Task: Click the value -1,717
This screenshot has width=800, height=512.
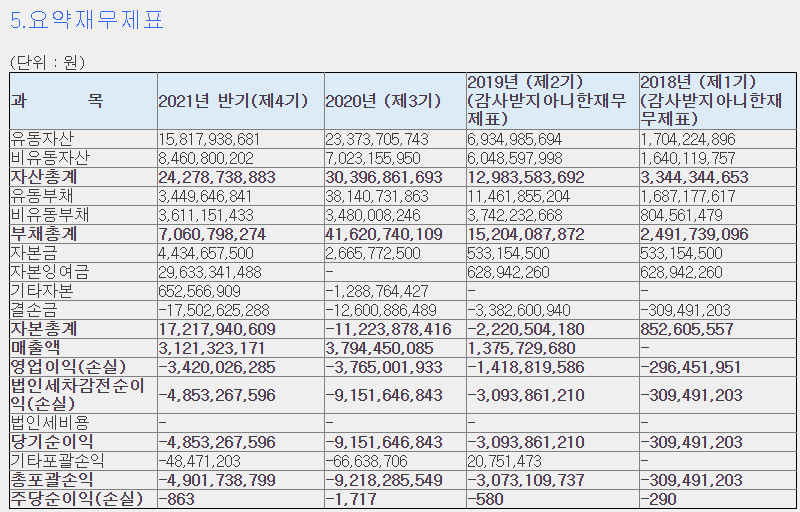Action: click(x=351, y=499)
